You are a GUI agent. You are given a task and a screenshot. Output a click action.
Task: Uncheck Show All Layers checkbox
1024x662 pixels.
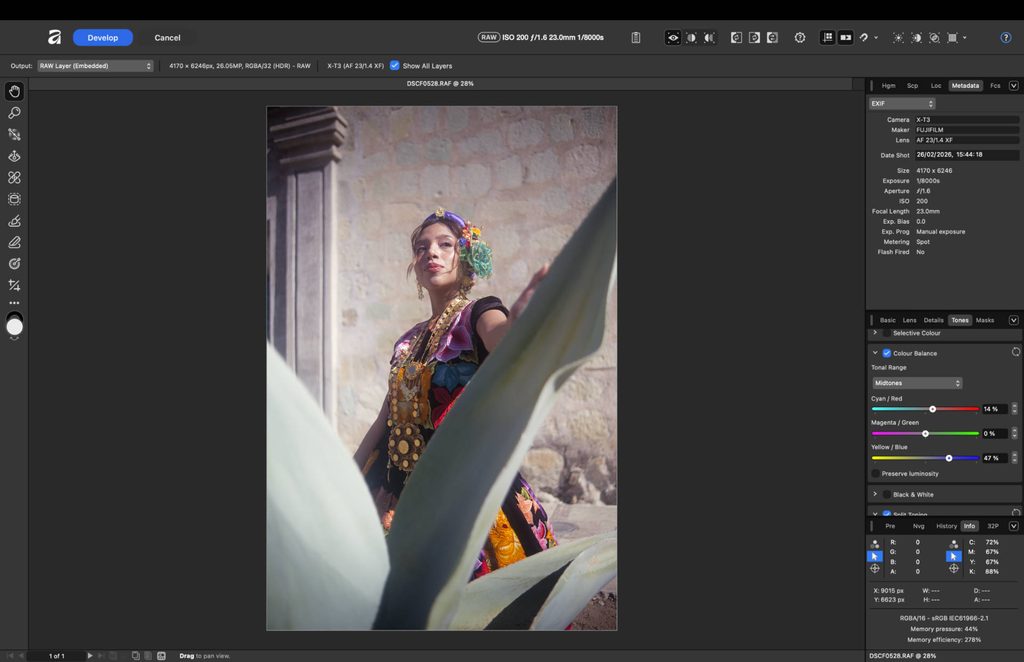coord(394,65)
